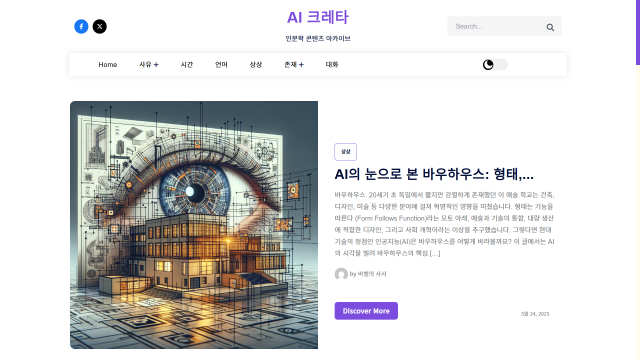Open the Home menu item
The width and height of the screenshot is (640, 360).
[108, 64]
